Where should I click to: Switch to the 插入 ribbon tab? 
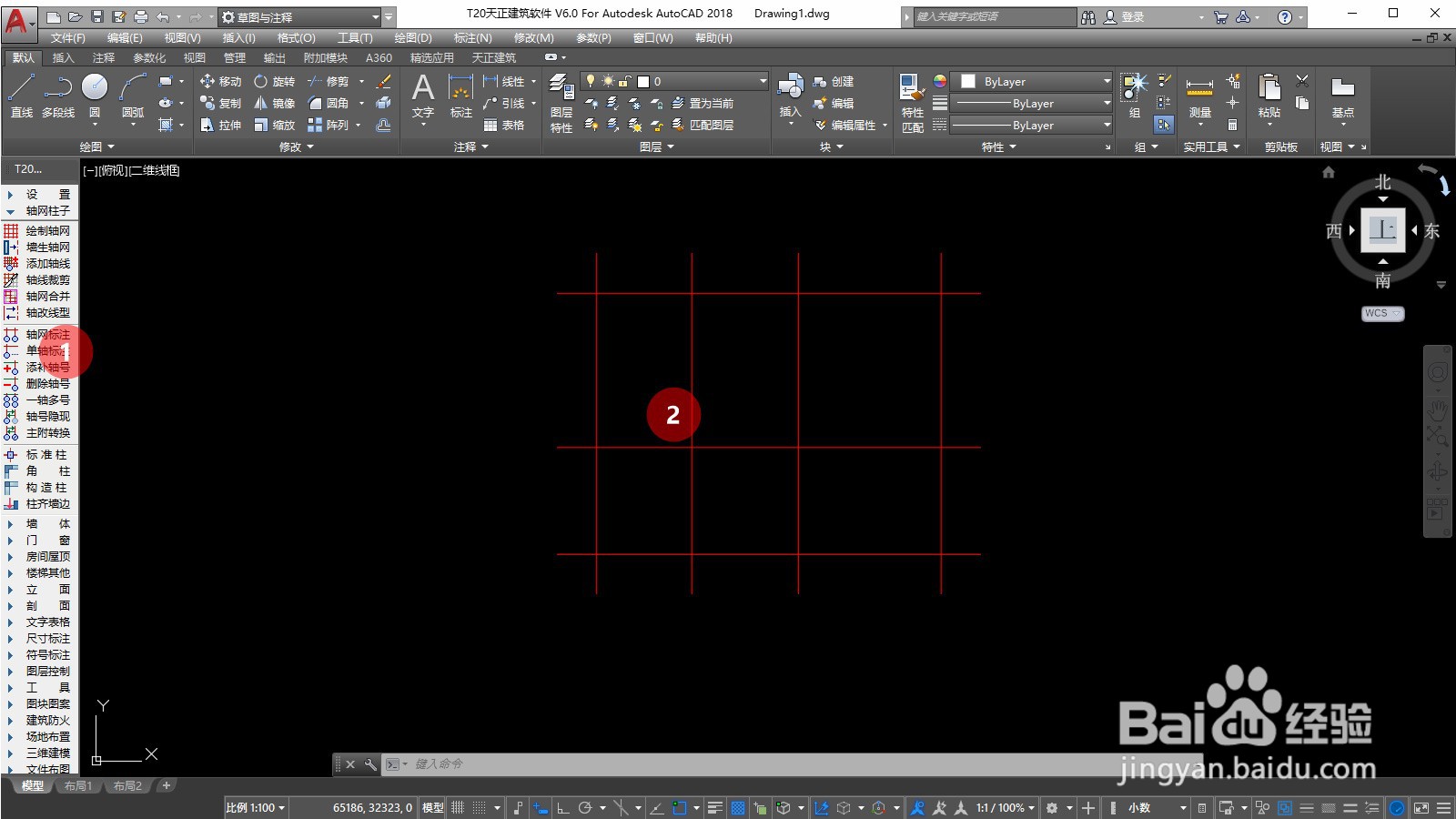(x=63, y=57)
